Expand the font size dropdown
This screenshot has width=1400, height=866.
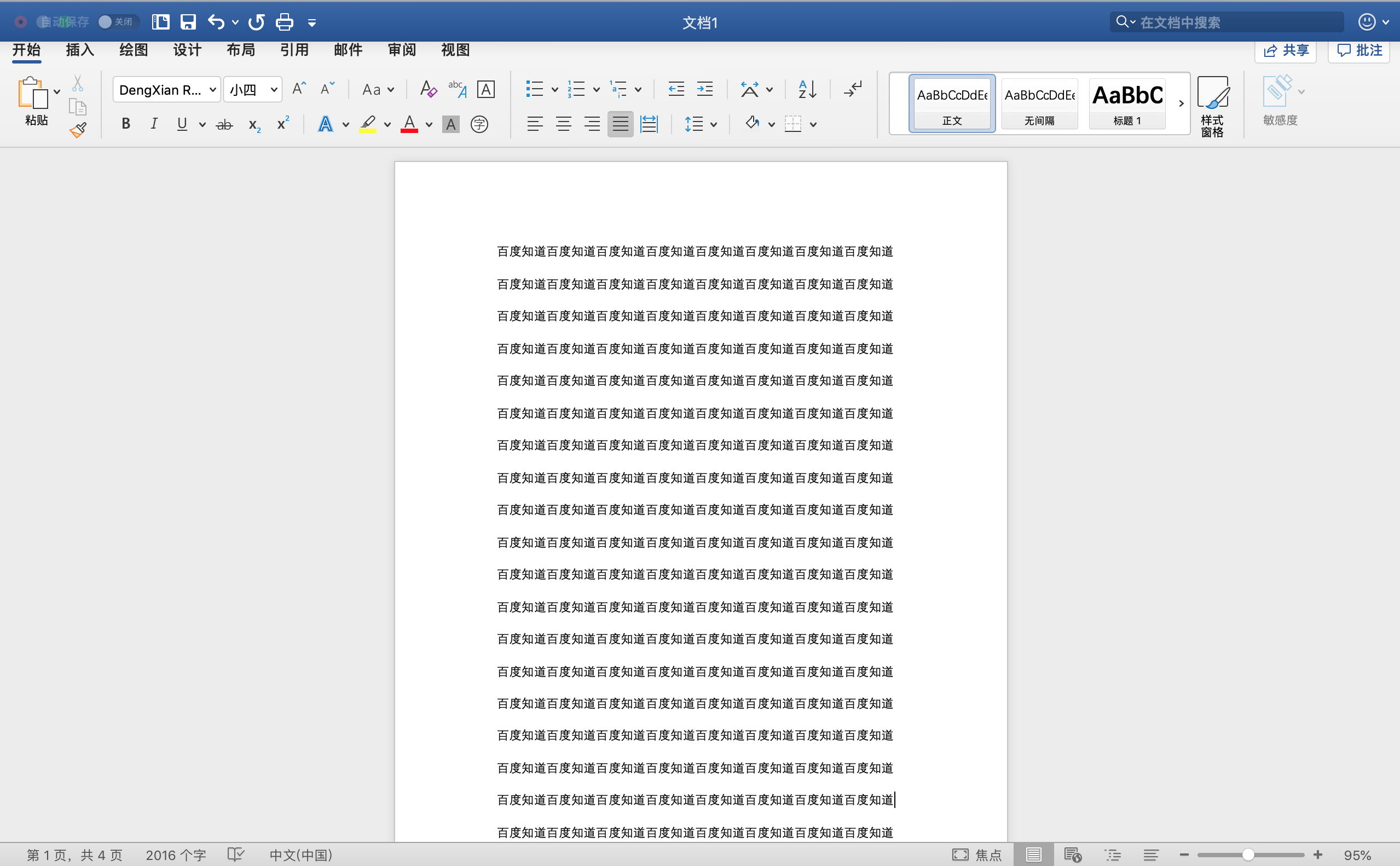[274, 90]
